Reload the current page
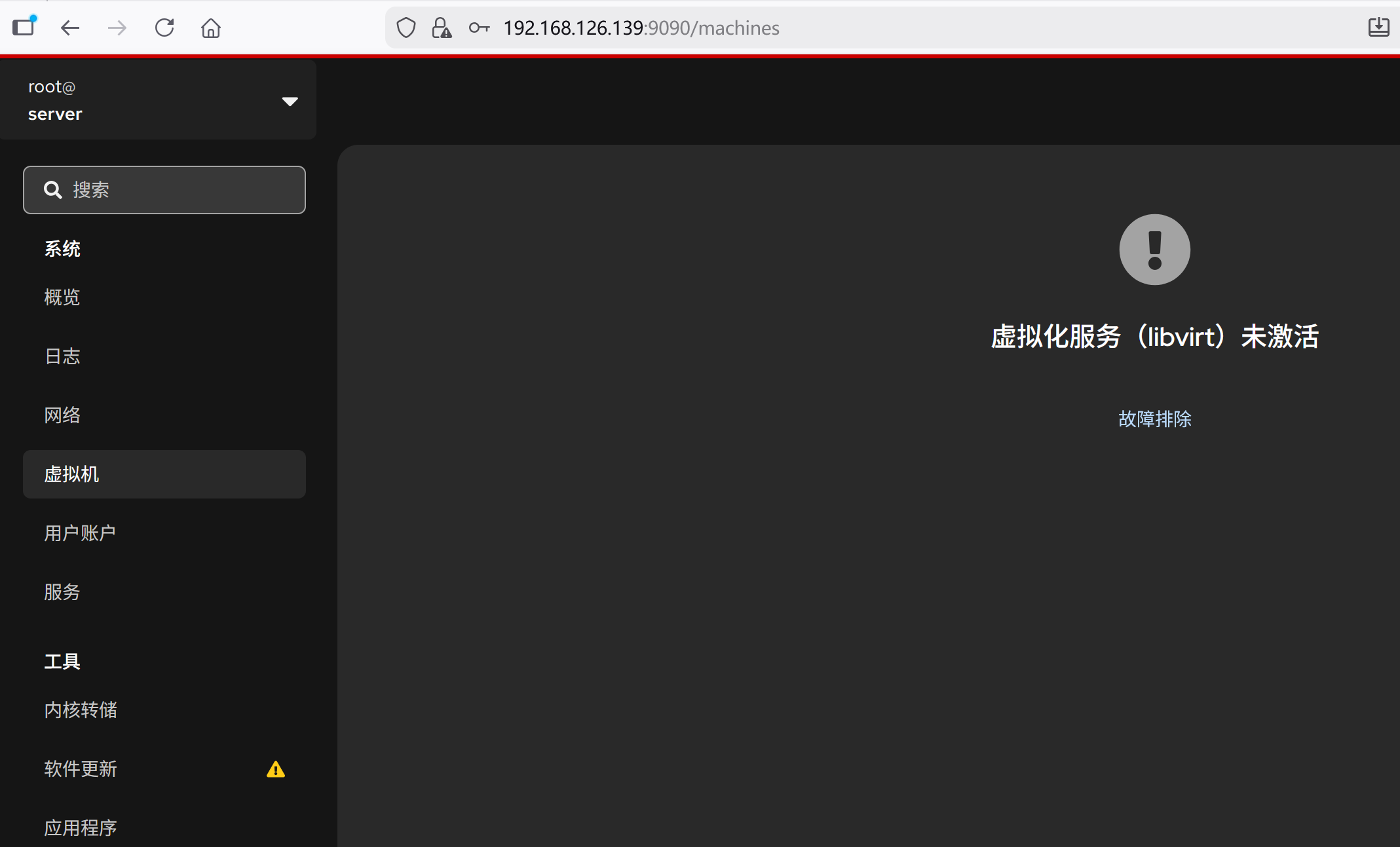The image size is (1400, 847). tap(164, 28)
